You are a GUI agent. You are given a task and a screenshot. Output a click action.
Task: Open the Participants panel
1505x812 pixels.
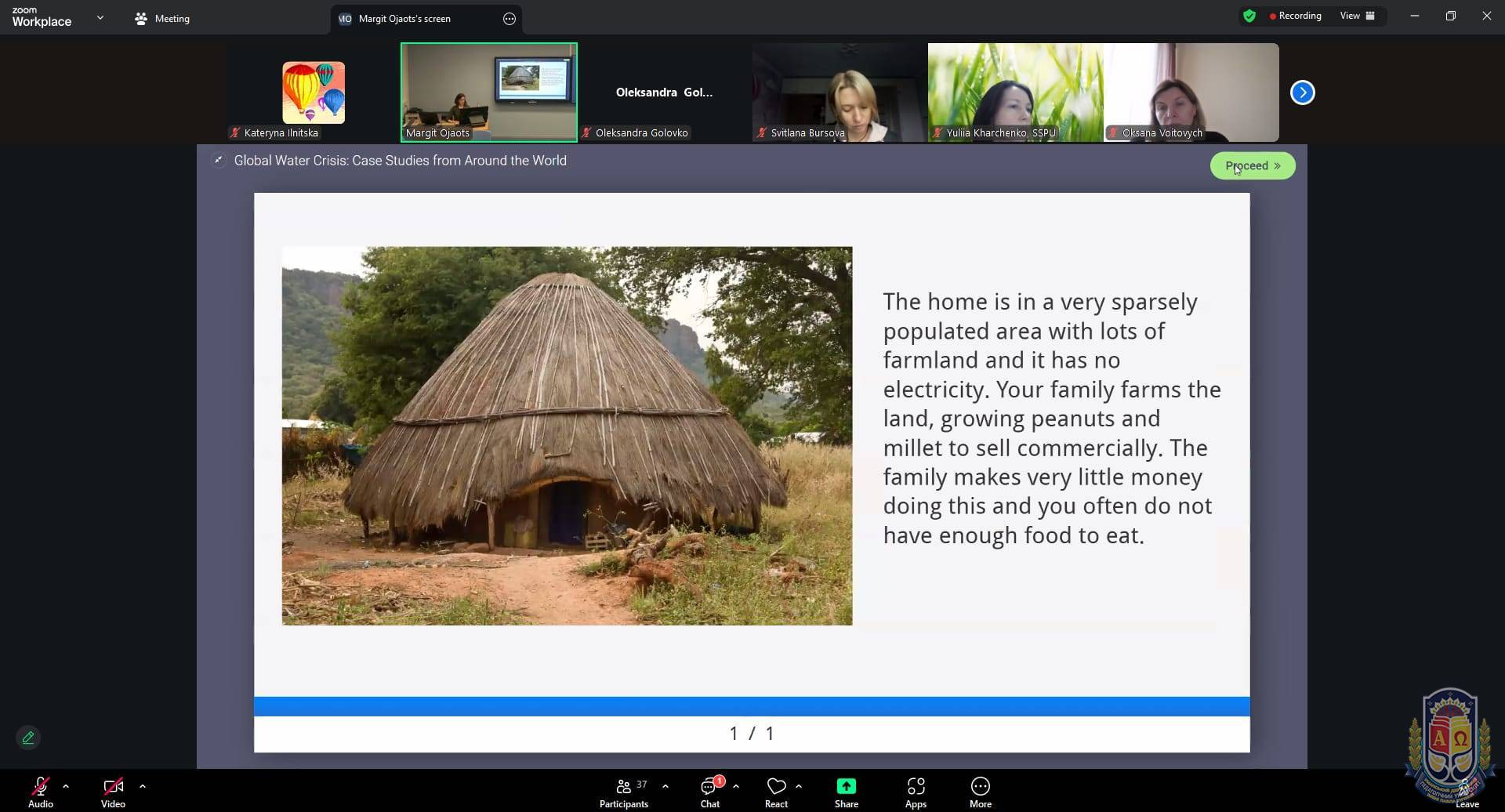coord(624,792)
